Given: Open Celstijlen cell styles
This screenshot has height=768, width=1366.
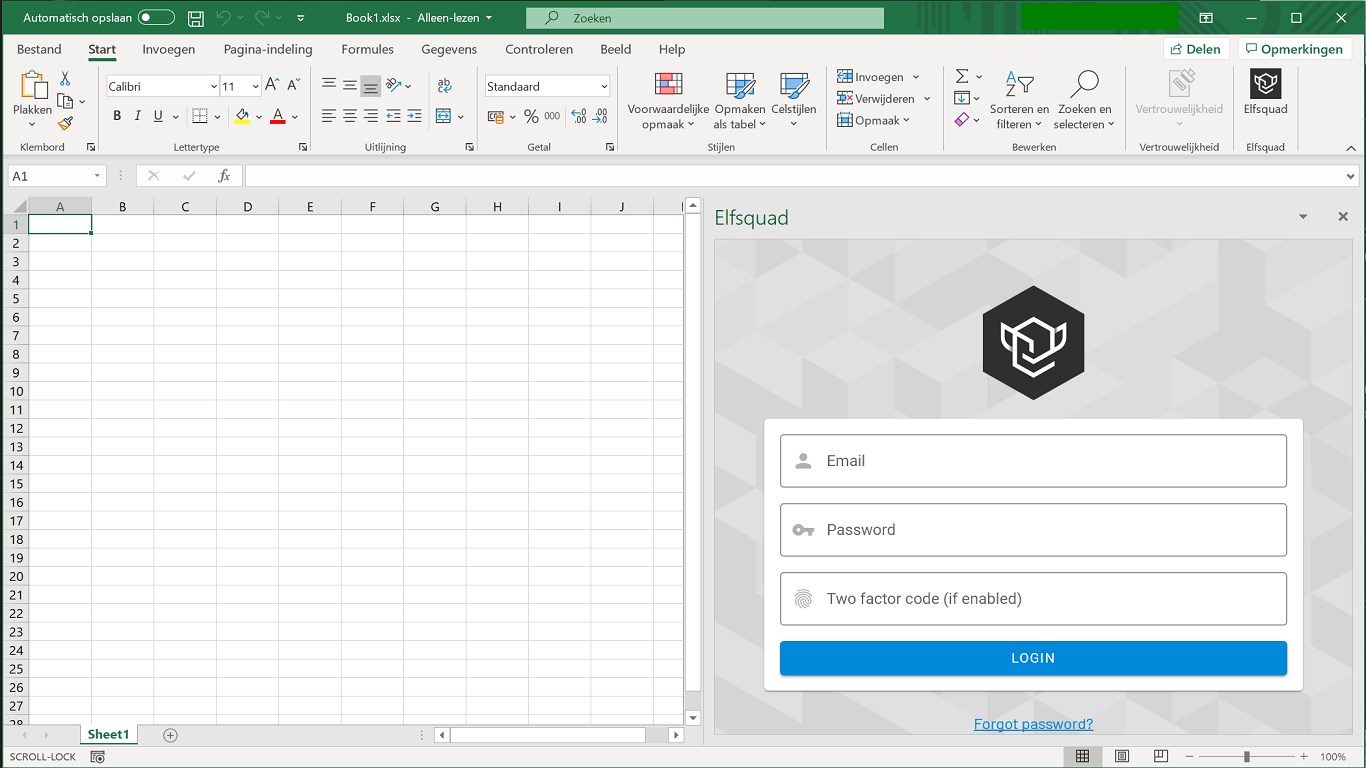Looking at the screenshot, I should (x=794, y=101).
